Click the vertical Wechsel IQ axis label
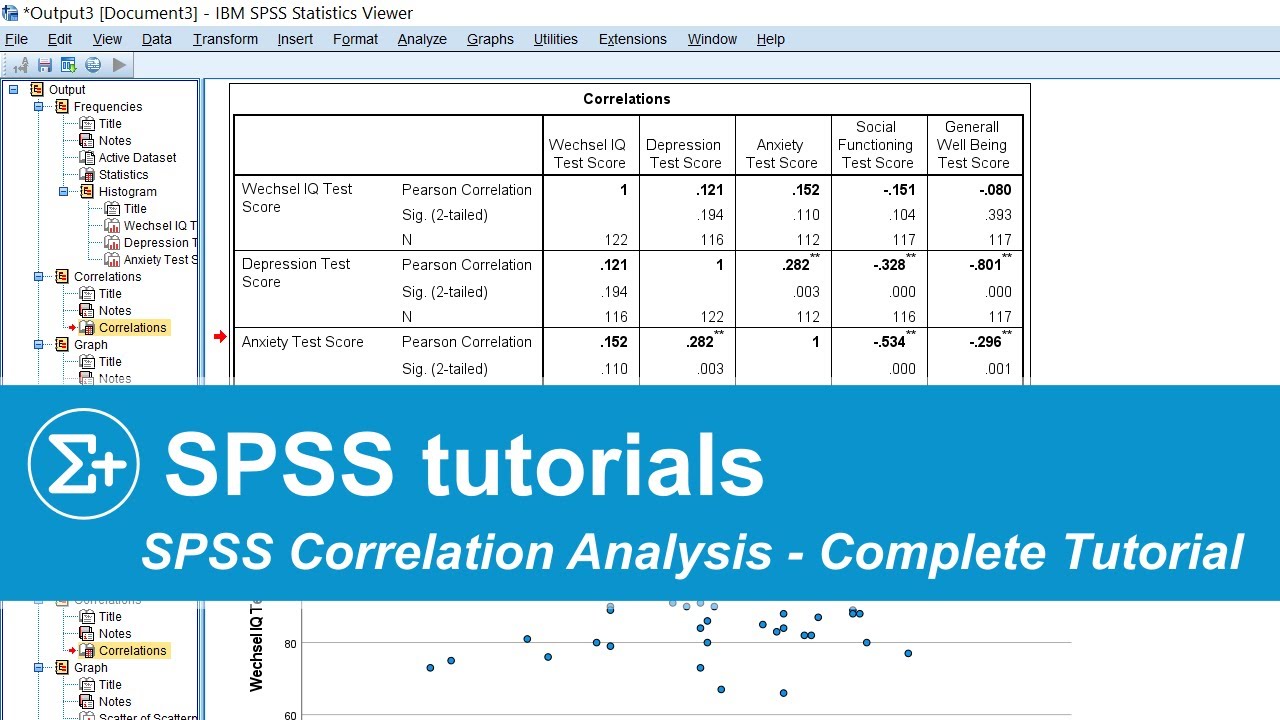1280x720 pixels. (x=257, y=648)
